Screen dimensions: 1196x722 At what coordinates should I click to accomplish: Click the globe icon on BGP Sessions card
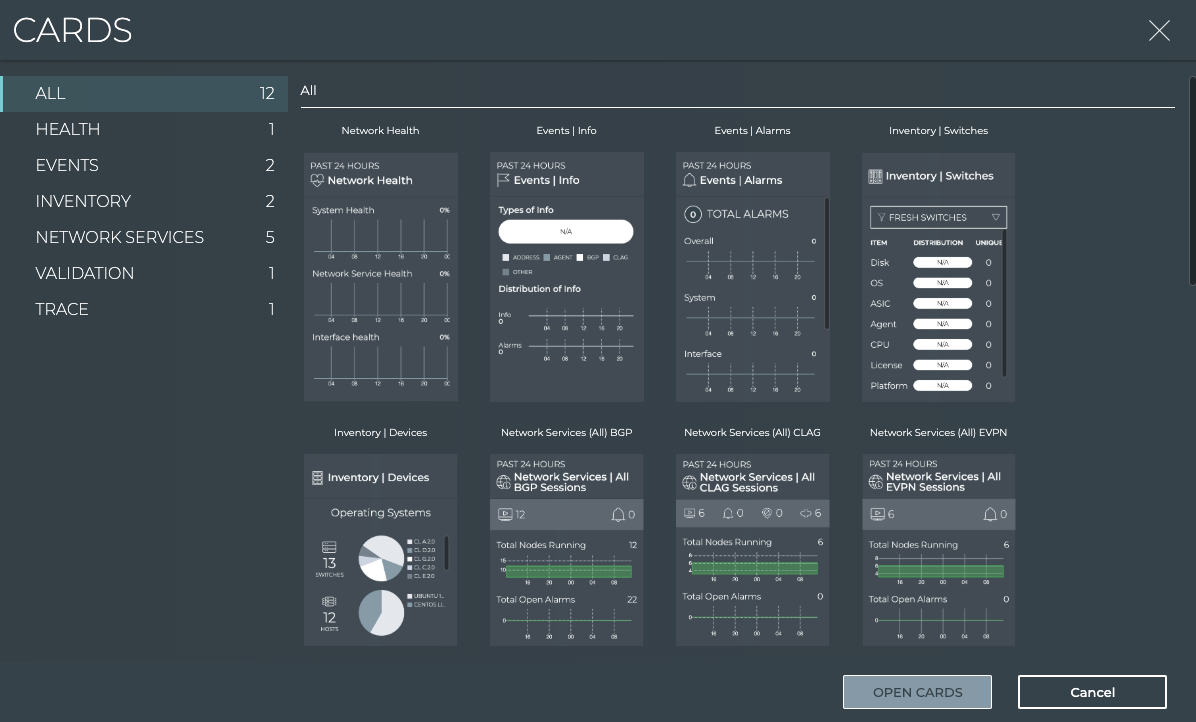click(504, 483)
